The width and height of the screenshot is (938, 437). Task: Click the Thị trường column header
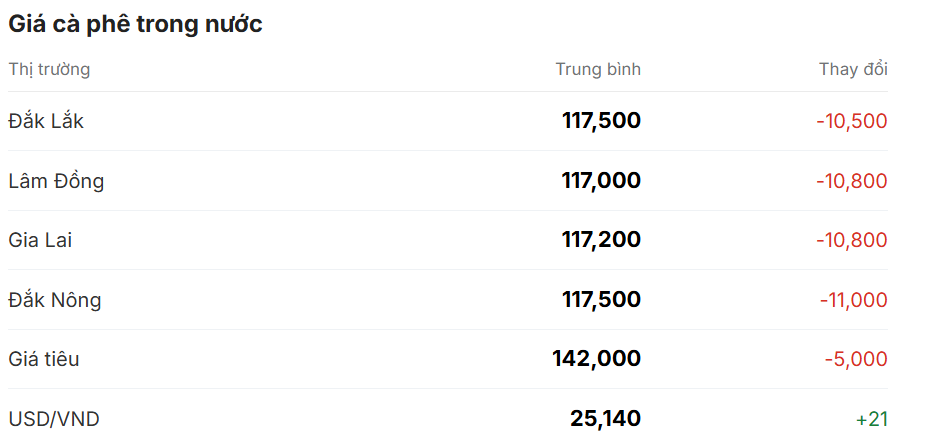point(49,69)
